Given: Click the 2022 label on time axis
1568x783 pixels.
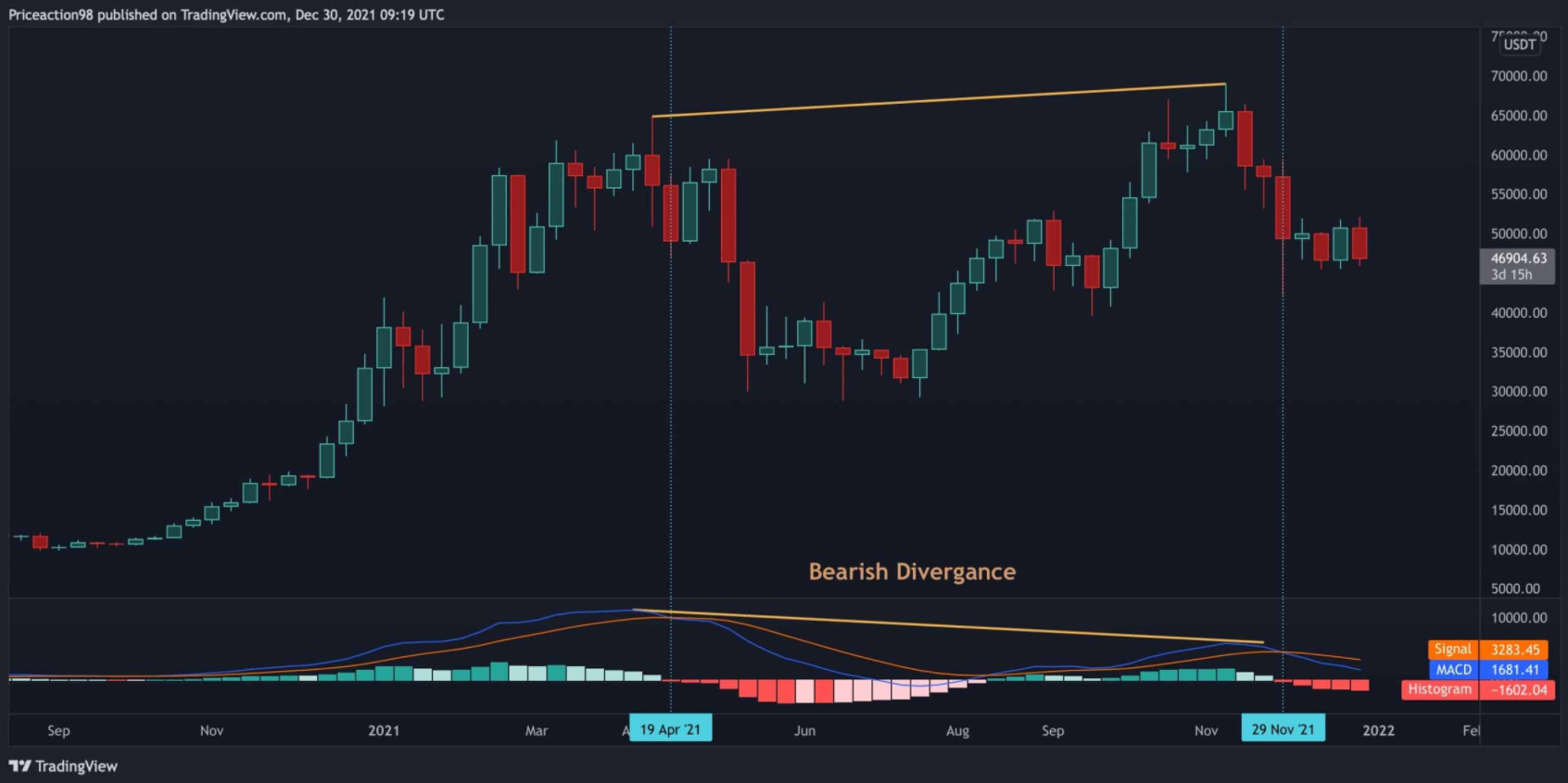Looking at the screenshot, I should click(1378, 730).
